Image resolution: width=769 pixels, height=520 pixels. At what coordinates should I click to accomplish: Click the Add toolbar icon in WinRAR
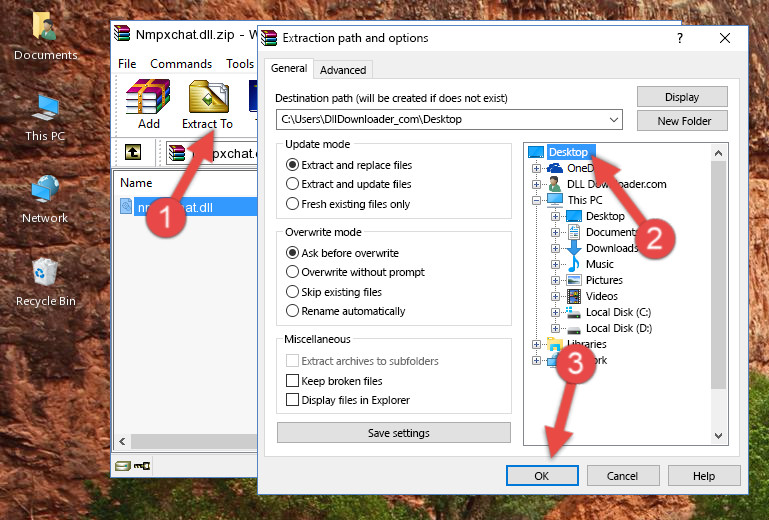click(x=148, y=104)
